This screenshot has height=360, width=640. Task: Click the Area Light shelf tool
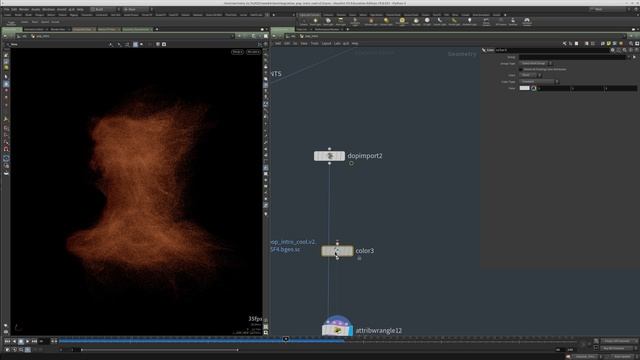click(340, 22)
